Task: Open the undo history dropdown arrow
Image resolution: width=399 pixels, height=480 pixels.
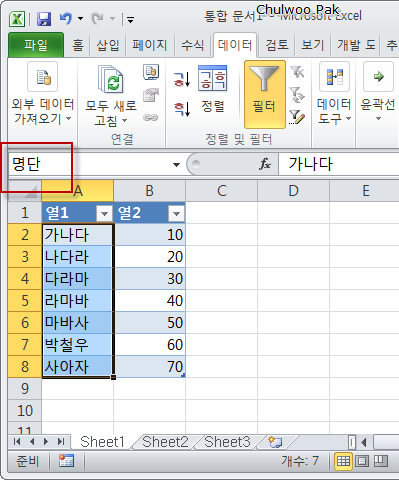Action: click(x=80, y=19)
